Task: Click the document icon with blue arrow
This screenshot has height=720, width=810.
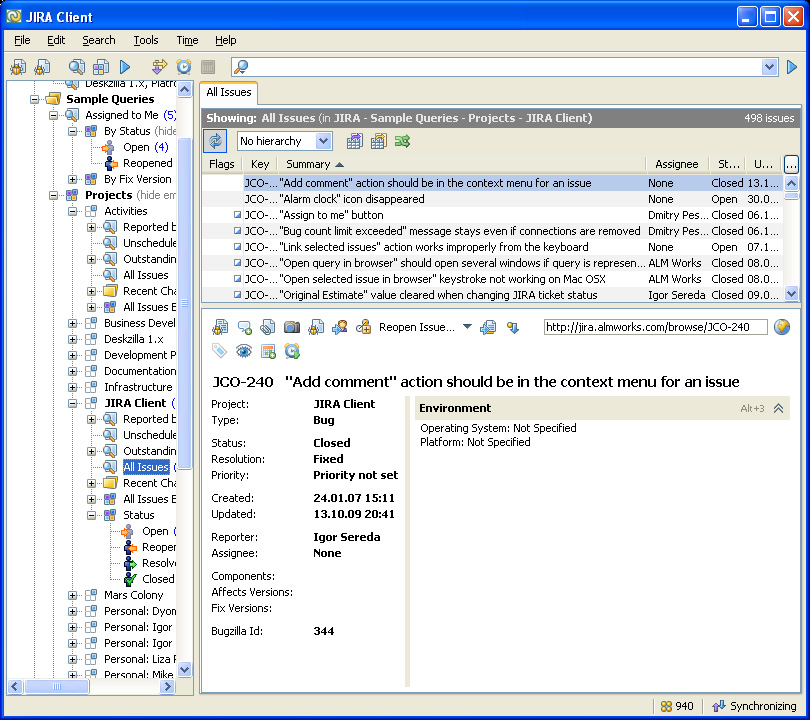Action: tap(488, 327)
